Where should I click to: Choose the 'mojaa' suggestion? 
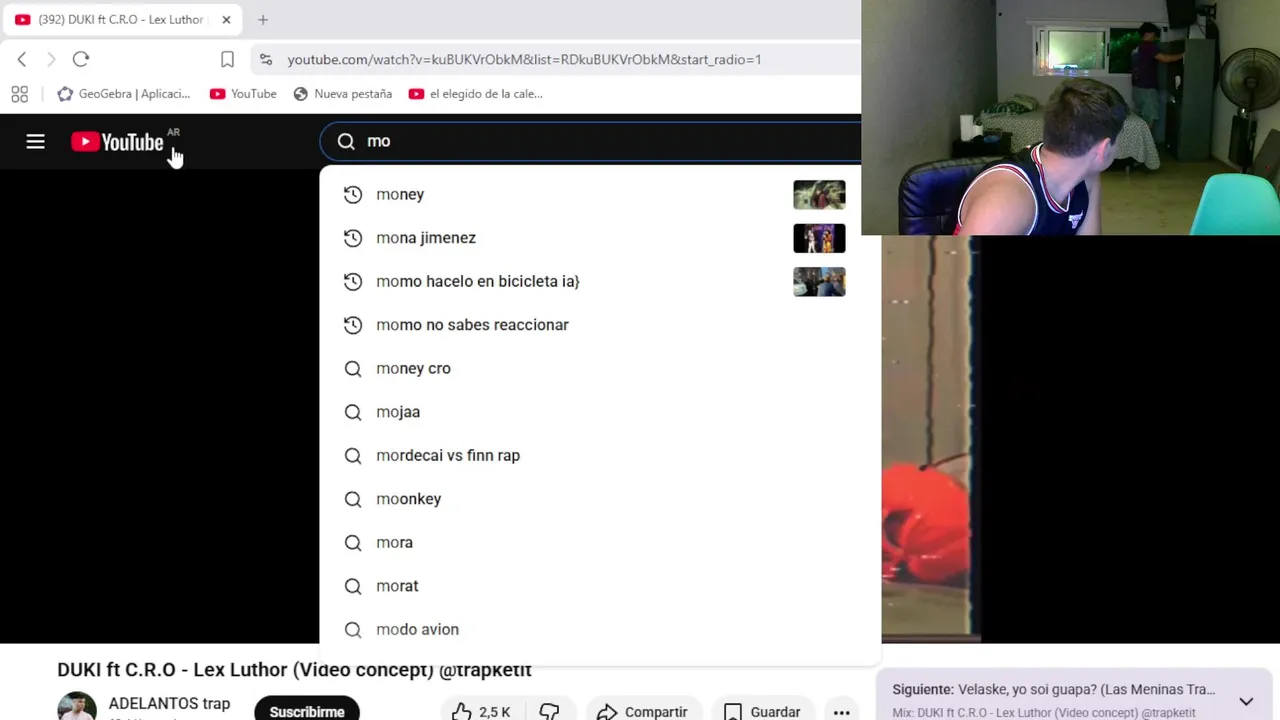click(600, 412)
